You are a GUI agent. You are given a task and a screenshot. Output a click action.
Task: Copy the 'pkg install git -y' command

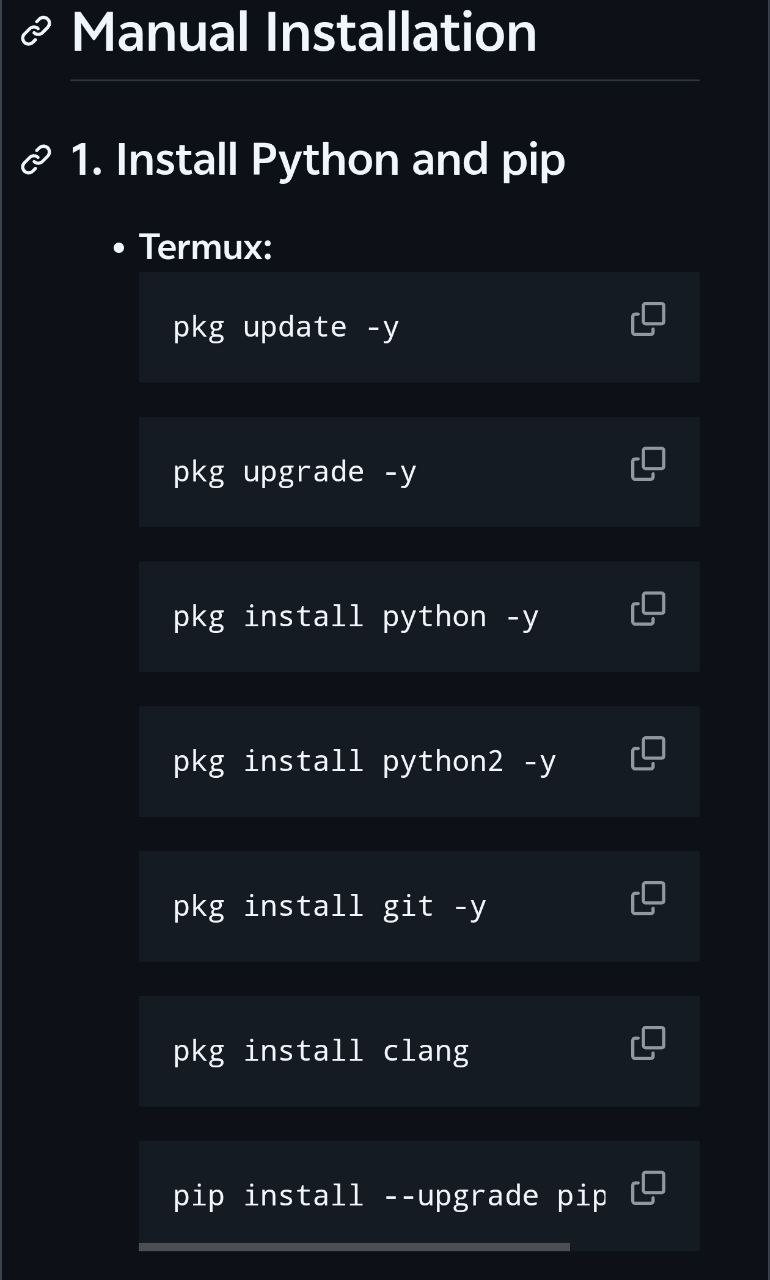[x=648, y=898]
